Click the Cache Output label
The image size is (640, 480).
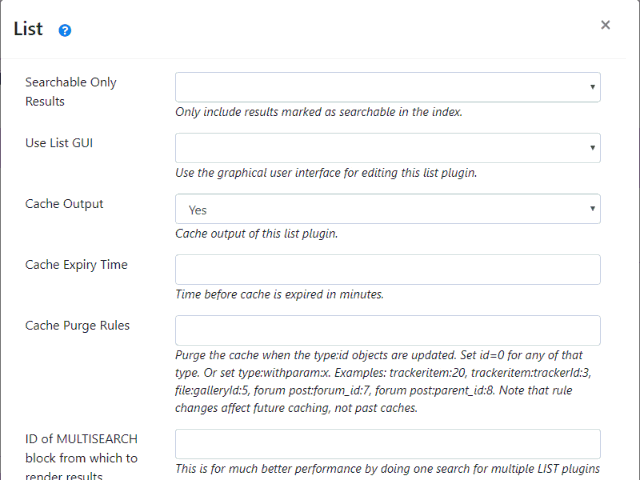pos(64,204)
